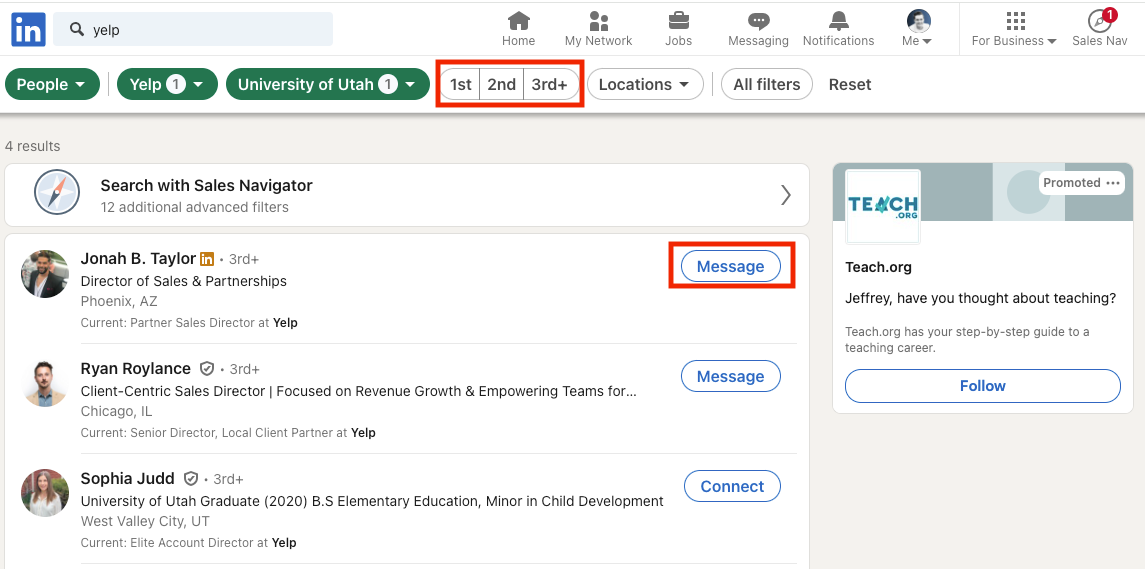Click the search box containing yelp
The width and height of the screenshot is (1145, 569).
pyautogui.click(x=193, y=29)
